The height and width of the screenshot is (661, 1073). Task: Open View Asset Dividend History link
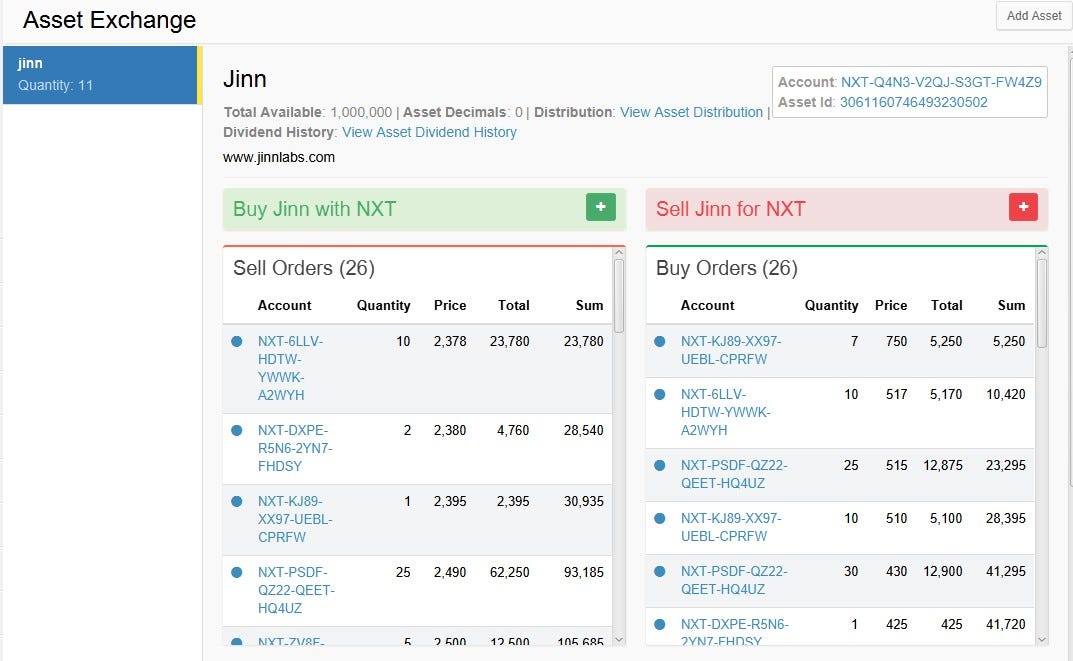click(x=429, y=132)
